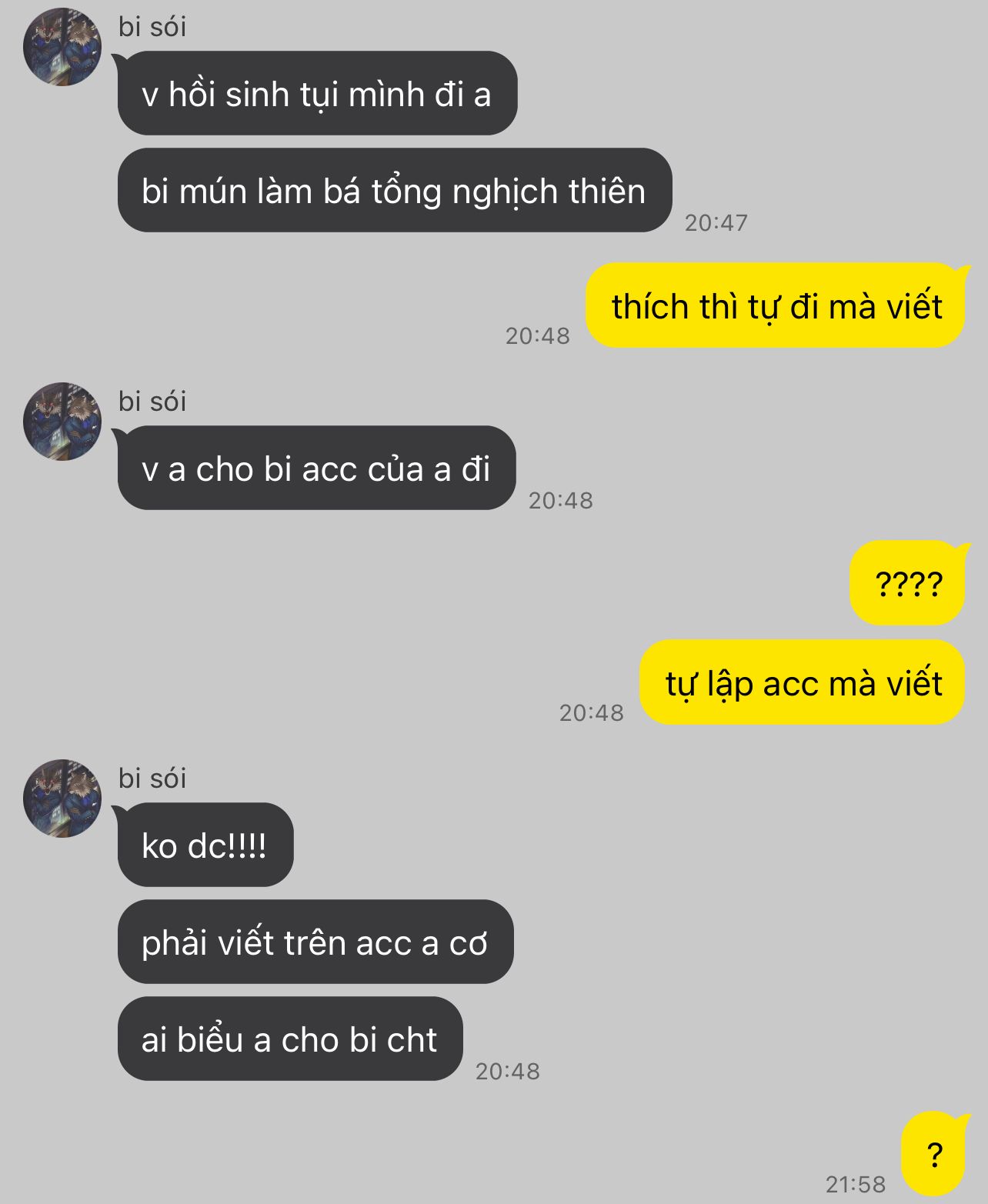Viewport: 988px width, 1204px height.
Task: Select the "ko dc!!!!" message bubble
Action: [x=205, y=845]
